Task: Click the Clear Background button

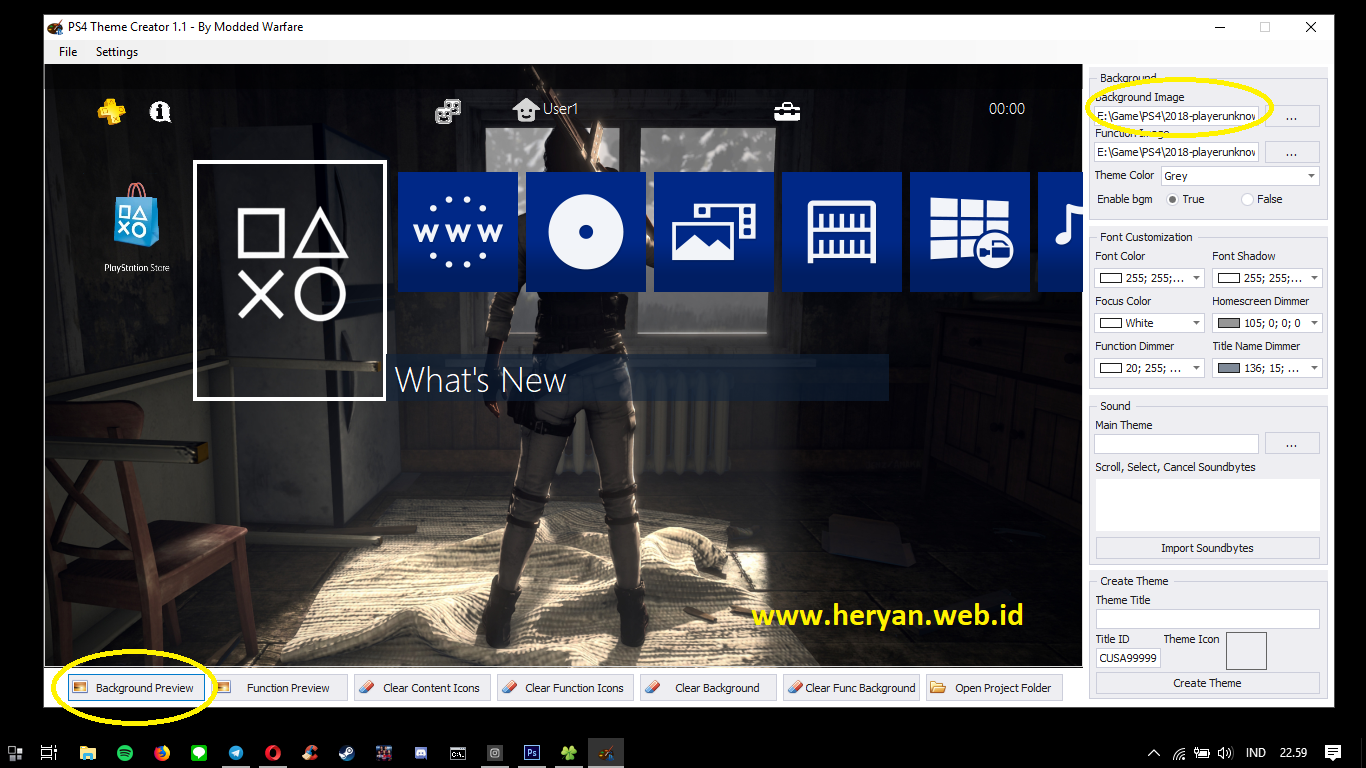Action: [708, 688]
